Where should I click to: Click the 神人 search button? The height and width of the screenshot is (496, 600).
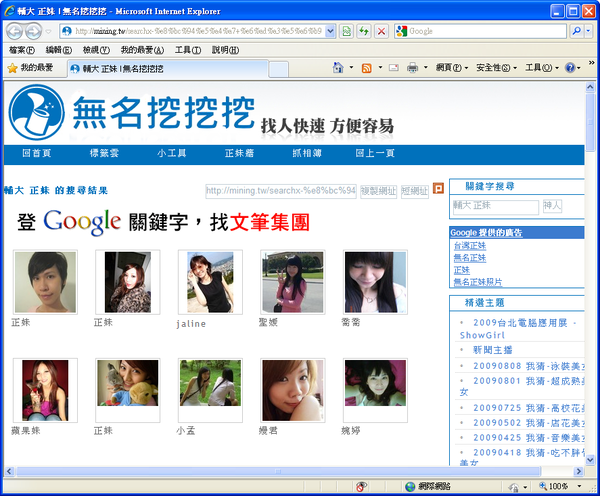click(552, 206)
